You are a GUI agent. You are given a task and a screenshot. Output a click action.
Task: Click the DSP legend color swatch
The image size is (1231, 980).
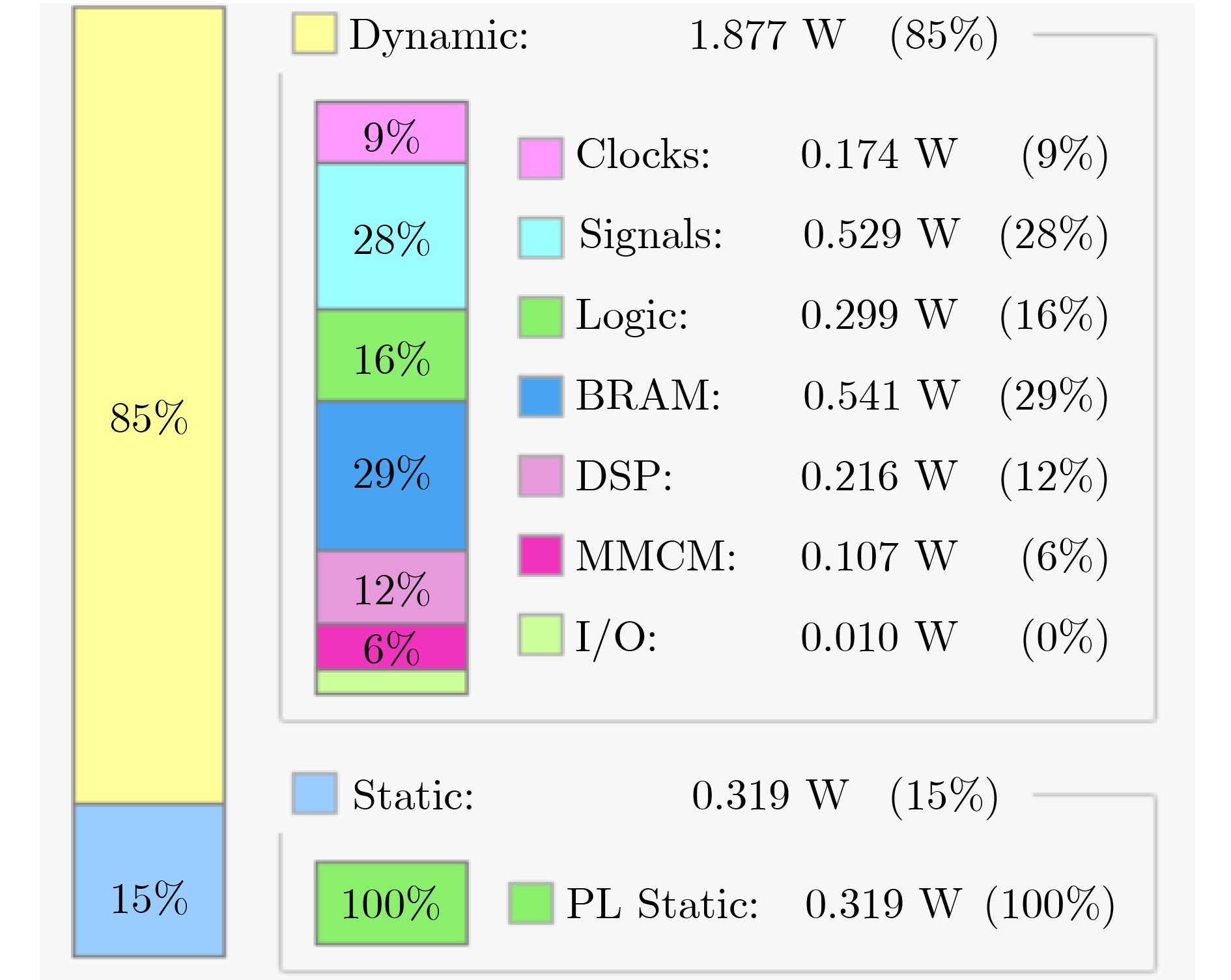click(541, 476)
